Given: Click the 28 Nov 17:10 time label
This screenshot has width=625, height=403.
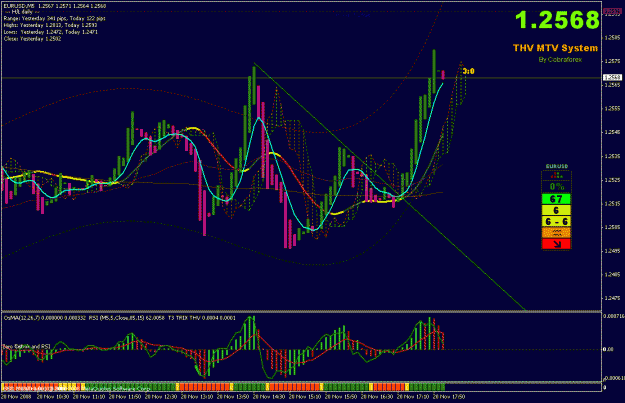Looking at the screenshot, I should pos(413,397).
